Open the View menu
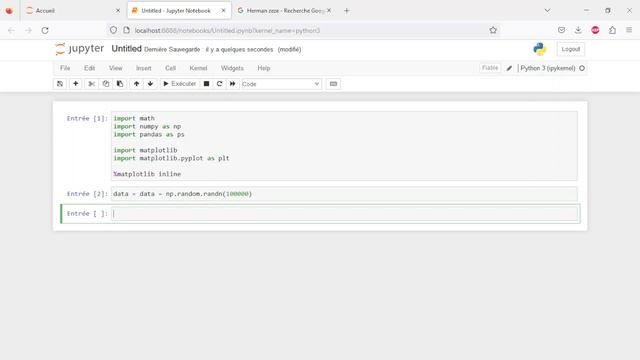Viewport: 640px width, 360px height. click(x=116, y=68)
